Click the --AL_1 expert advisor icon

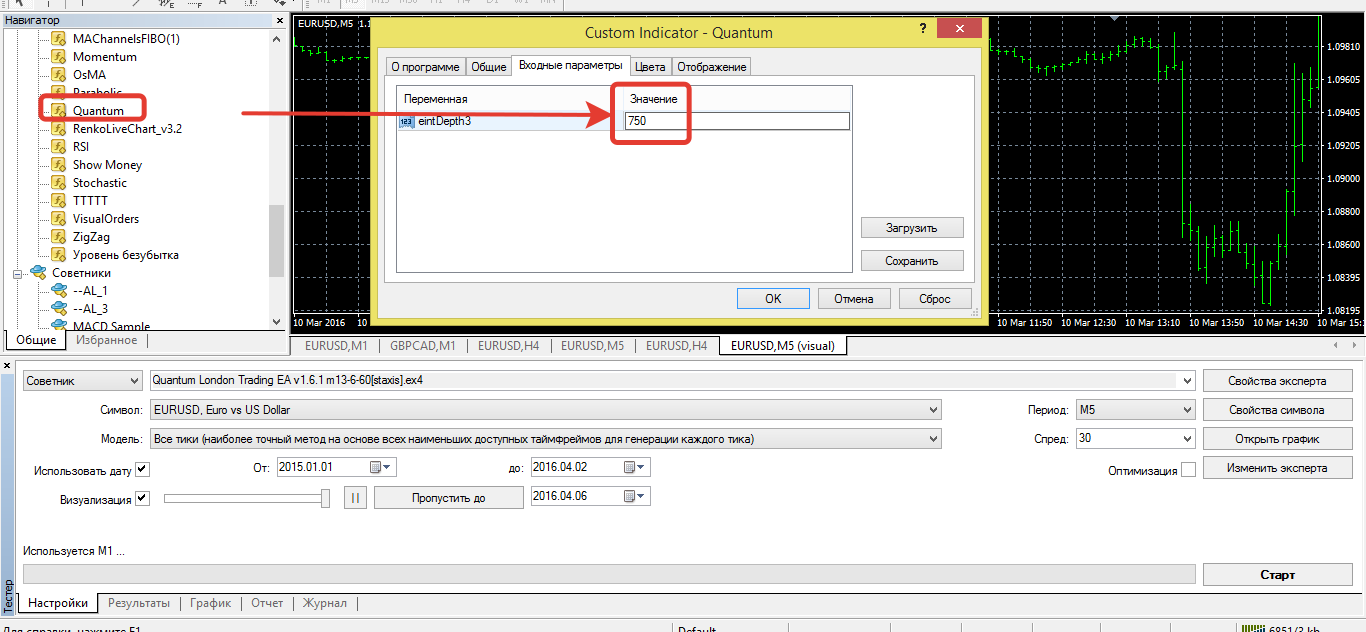(58, 290)
